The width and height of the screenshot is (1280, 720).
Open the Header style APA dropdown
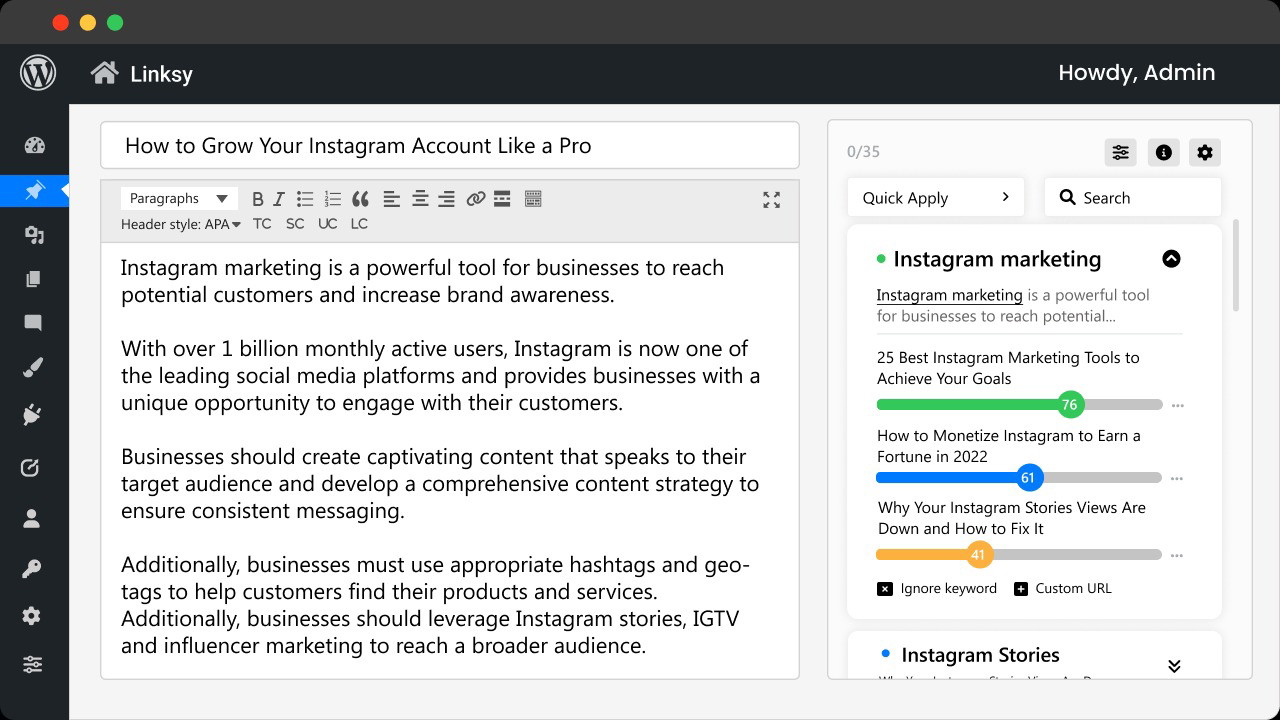click(181, 224)
